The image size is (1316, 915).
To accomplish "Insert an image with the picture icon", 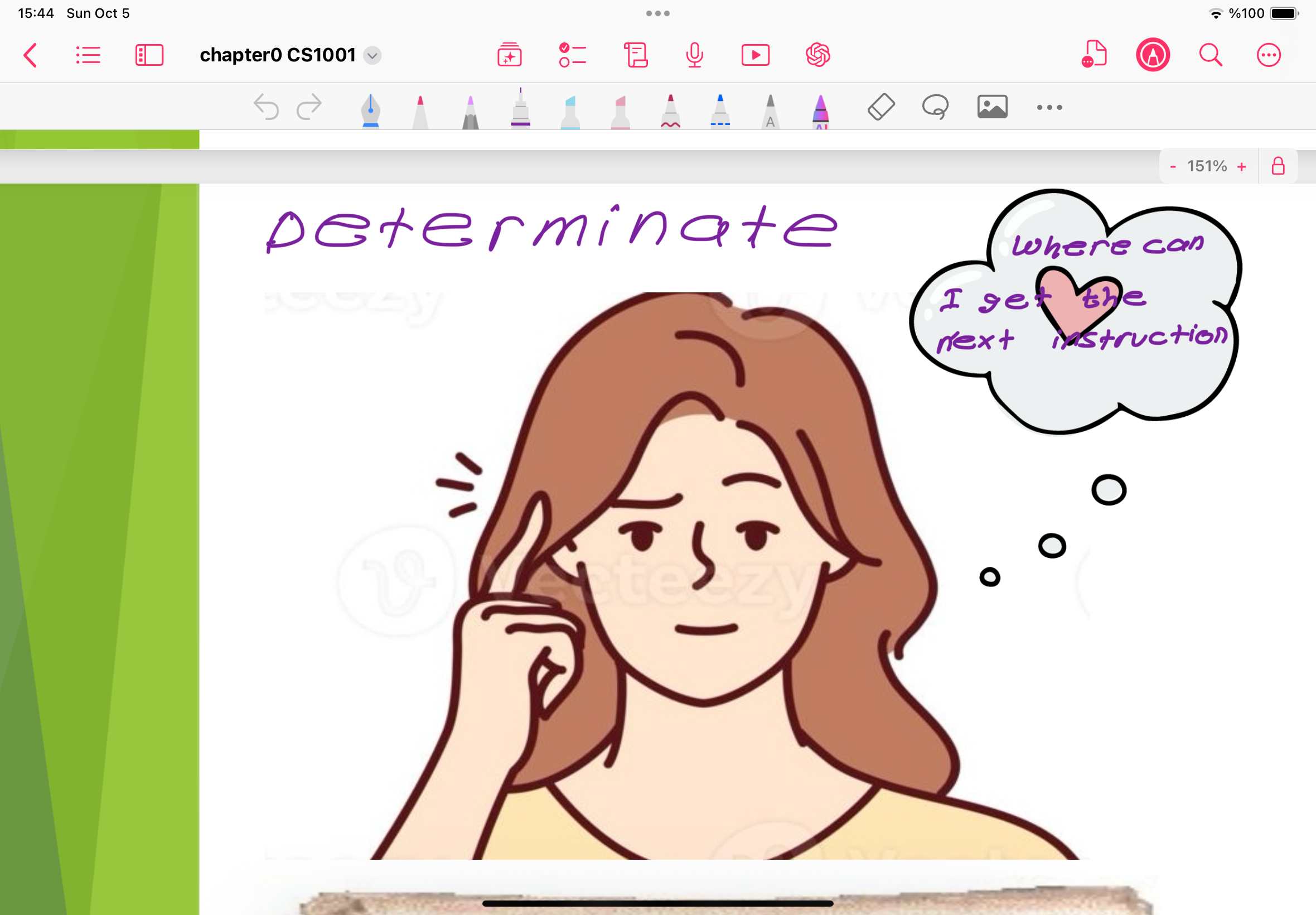I will pos(993,107).
